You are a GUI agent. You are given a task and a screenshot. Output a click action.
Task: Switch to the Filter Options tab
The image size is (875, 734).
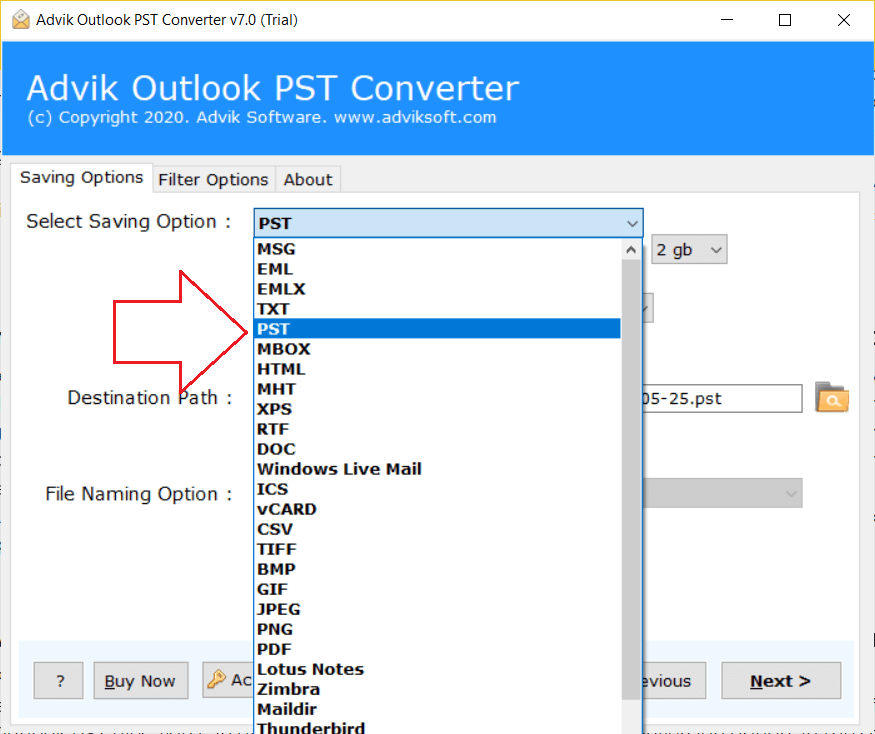pyautogui.click(x=213, y=180)
